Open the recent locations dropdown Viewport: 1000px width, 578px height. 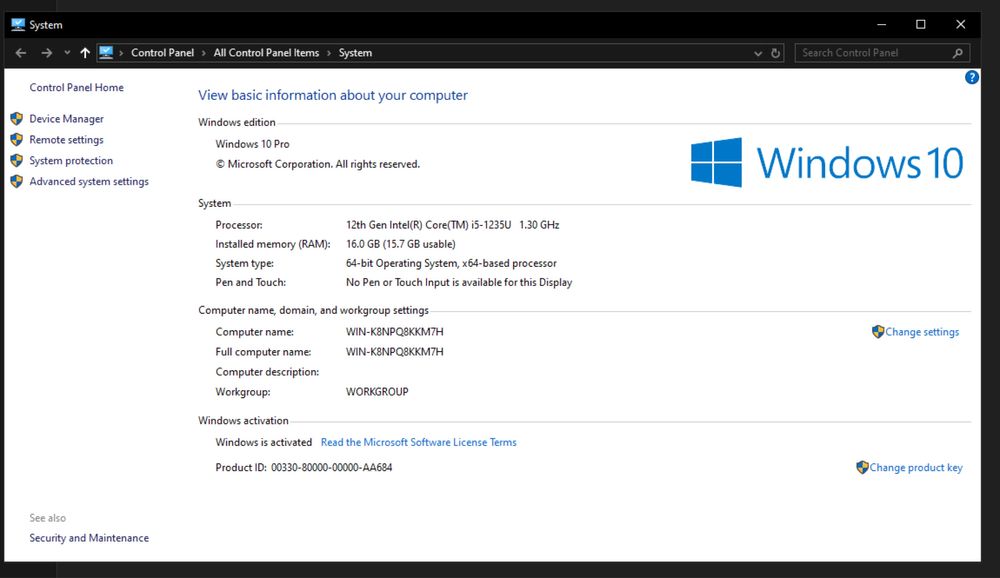[67, 53]
